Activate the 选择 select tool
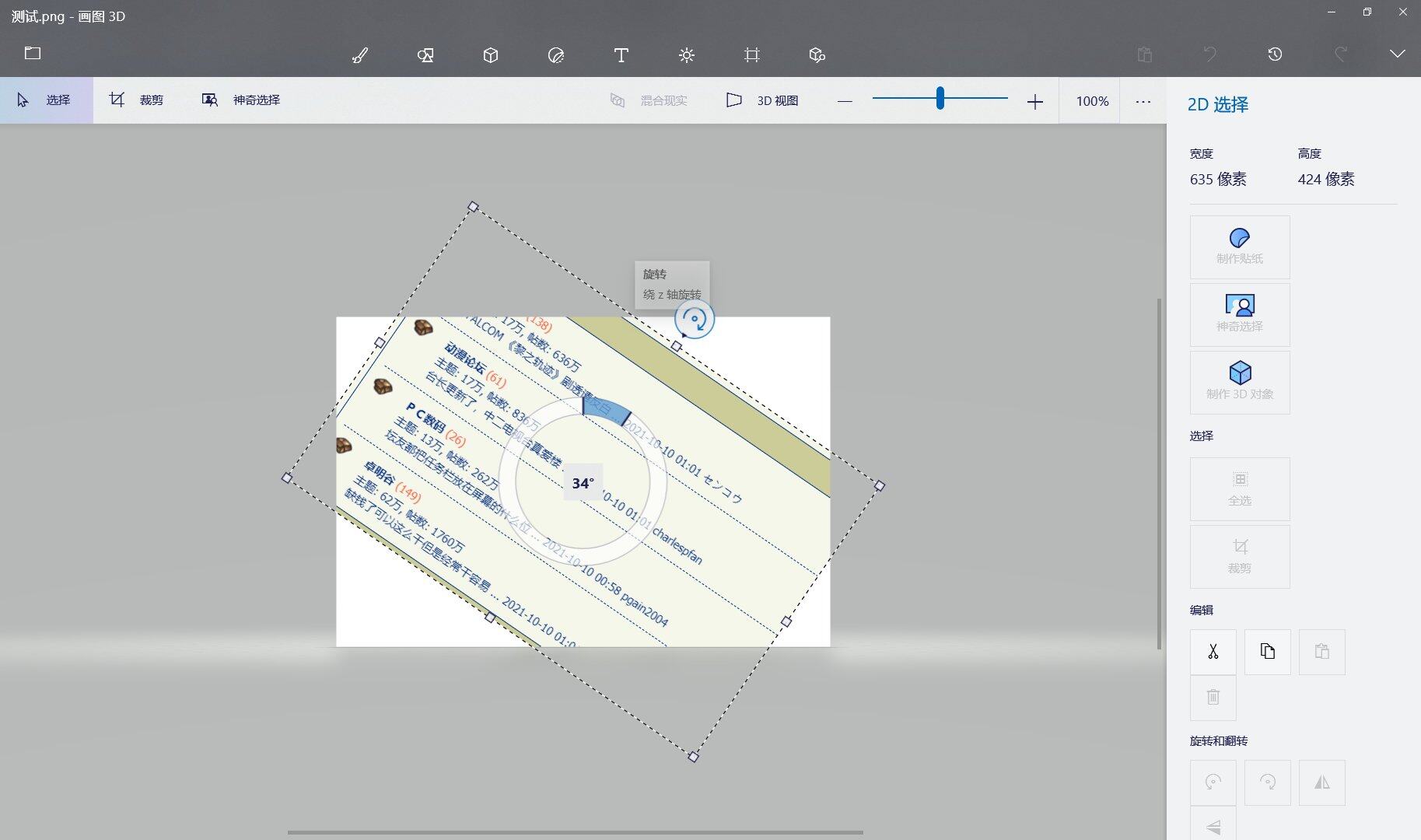 (46, 100)
